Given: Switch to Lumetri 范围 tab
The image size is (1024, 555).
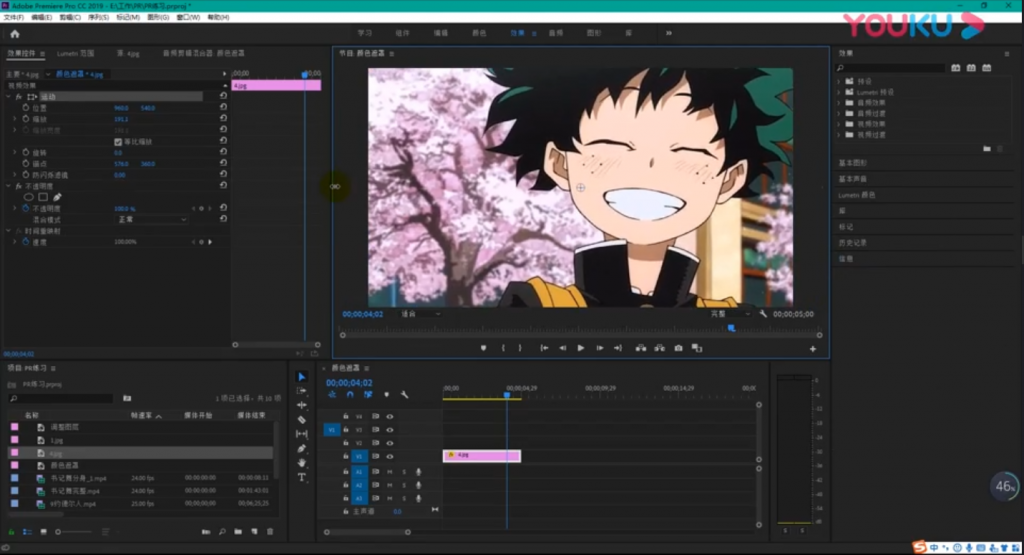Looking at the screenshot, I should pyautogui.click(x=75, y=54).
